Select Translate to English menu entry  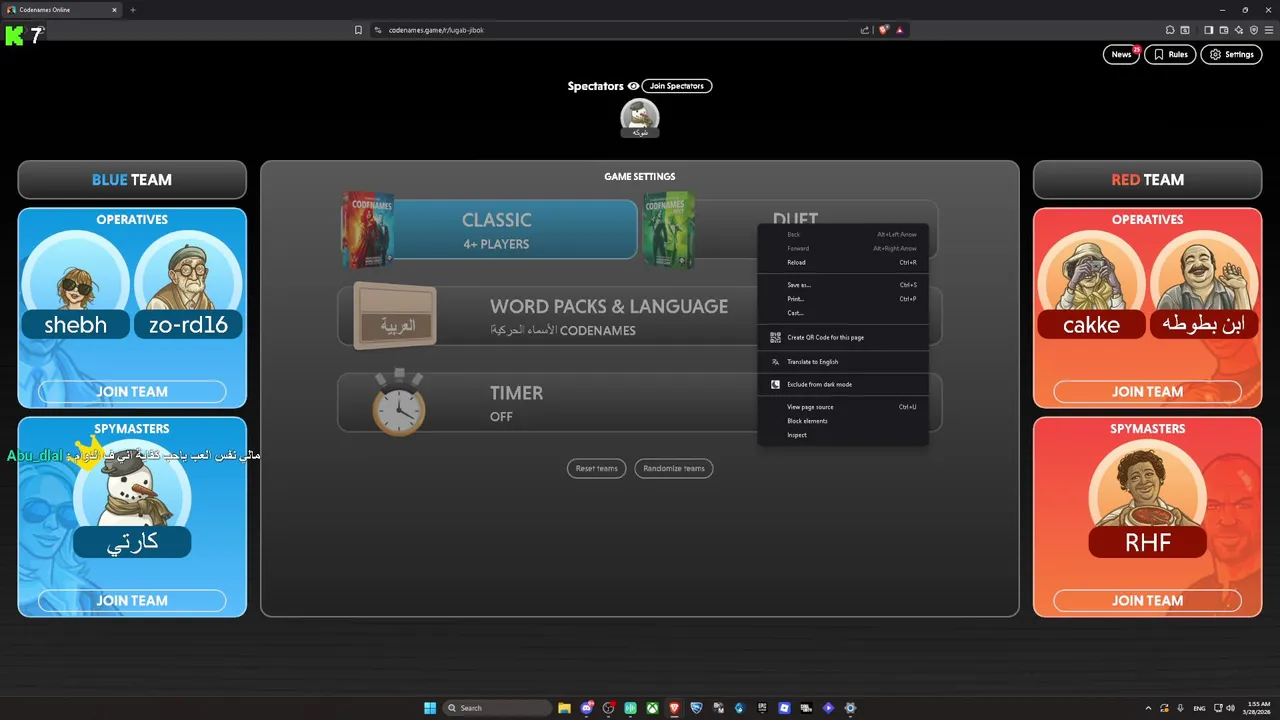coord(843,362)
